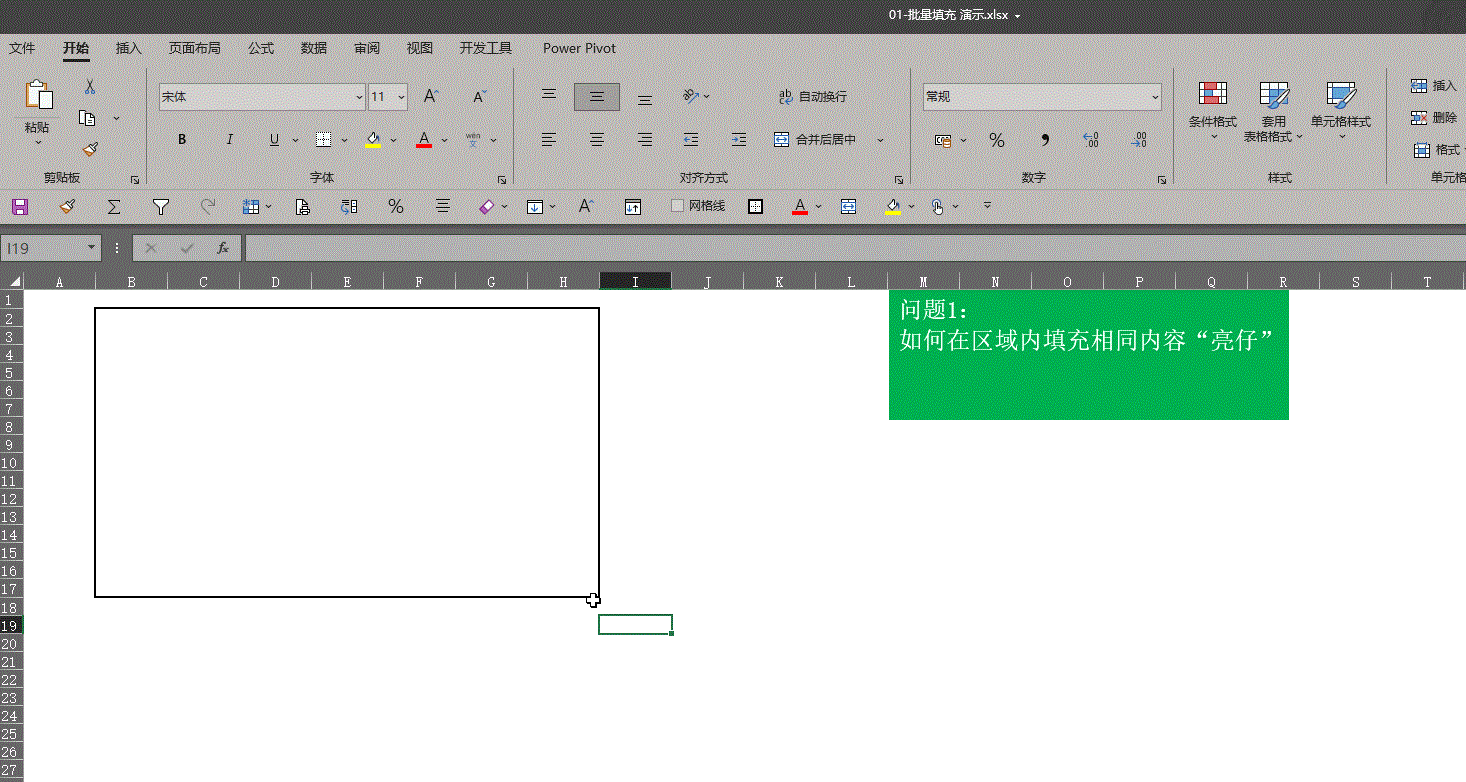The width and height of the screenshot is (1466, 782).
Task: Expand the name box dropdown arrow
Action: pos(92,247)
